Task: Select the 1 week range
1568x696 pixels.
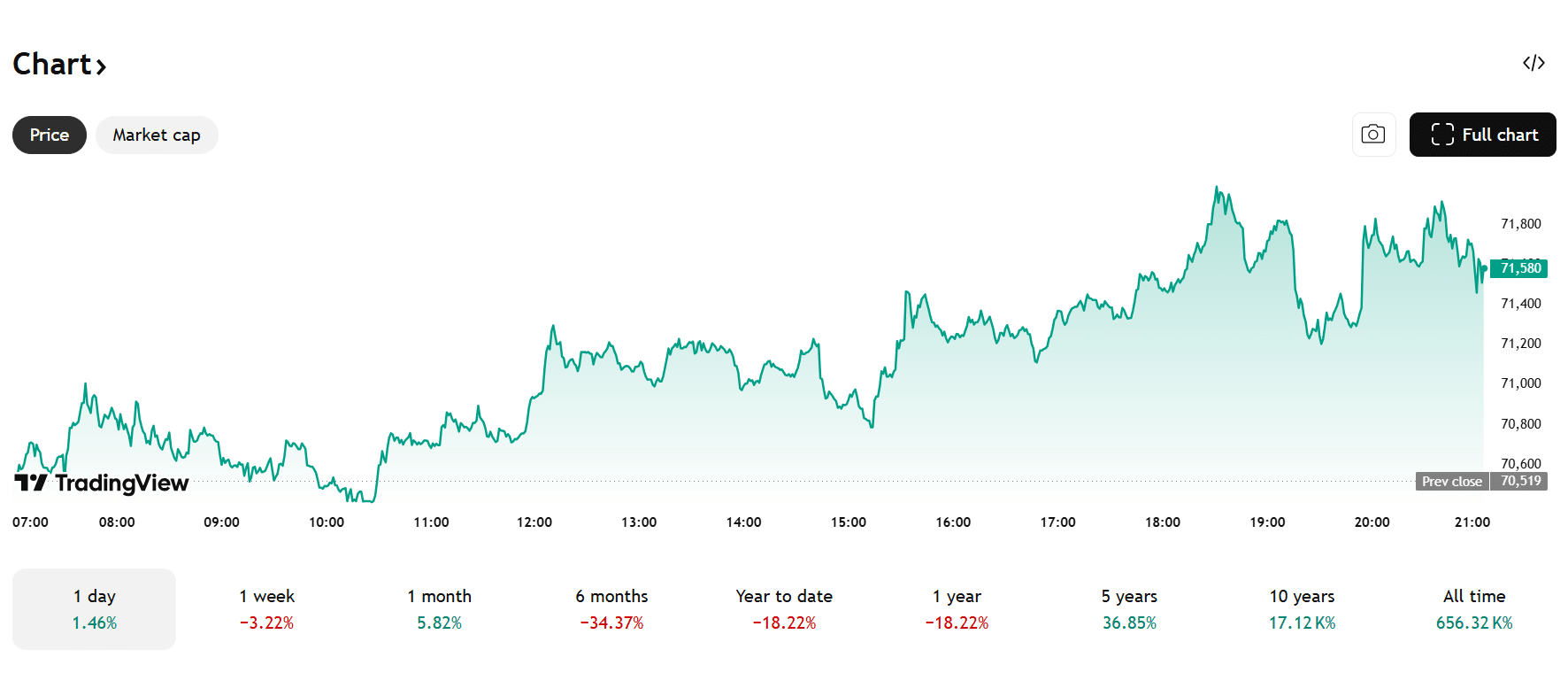Action: coord(266,609)
